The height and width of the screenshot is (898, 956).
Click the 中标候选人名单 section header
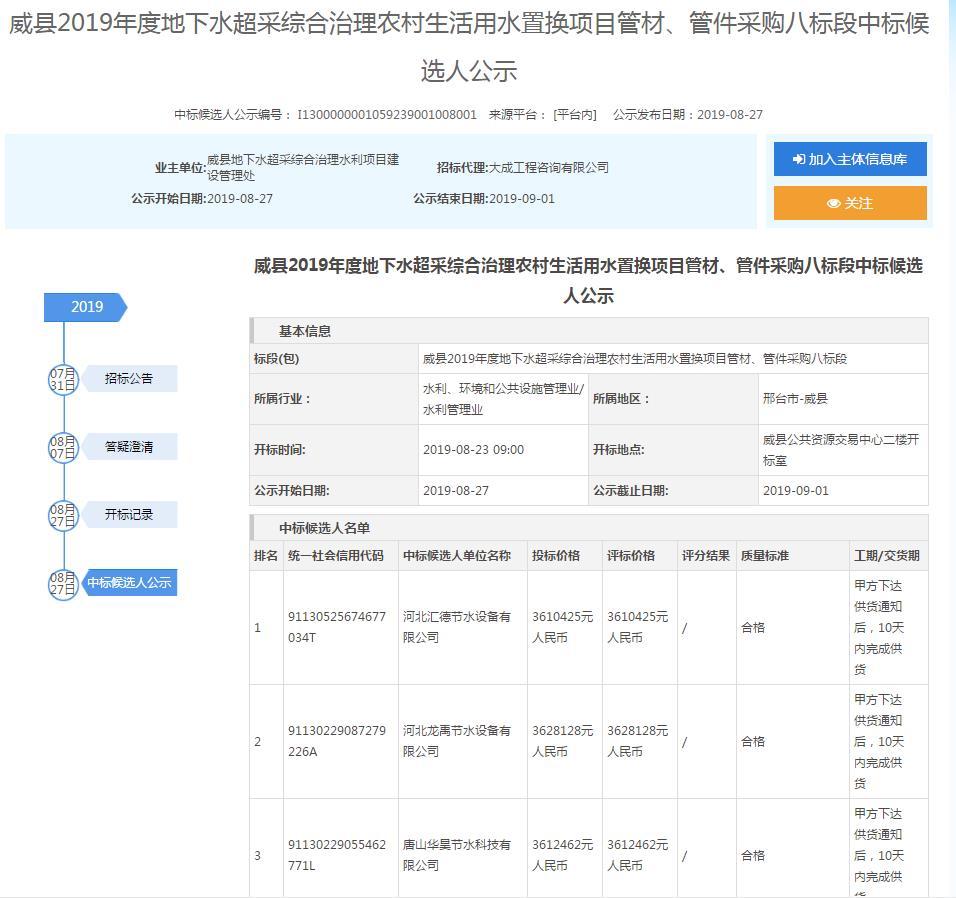[x=324, y=528]
